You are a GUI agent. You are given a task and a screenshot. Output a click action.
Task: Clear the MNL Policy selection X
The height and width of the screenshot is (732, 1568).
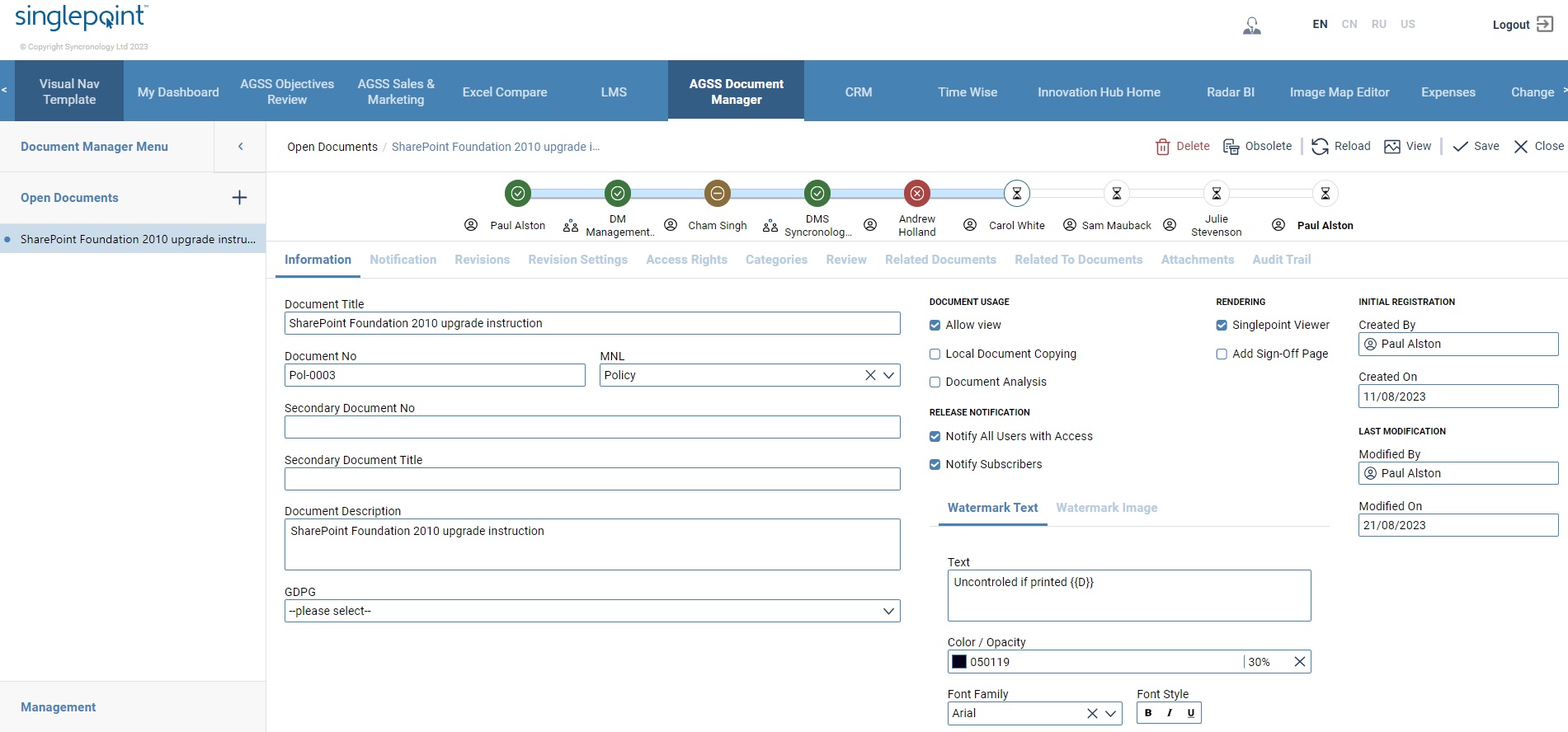coord(870,375)
